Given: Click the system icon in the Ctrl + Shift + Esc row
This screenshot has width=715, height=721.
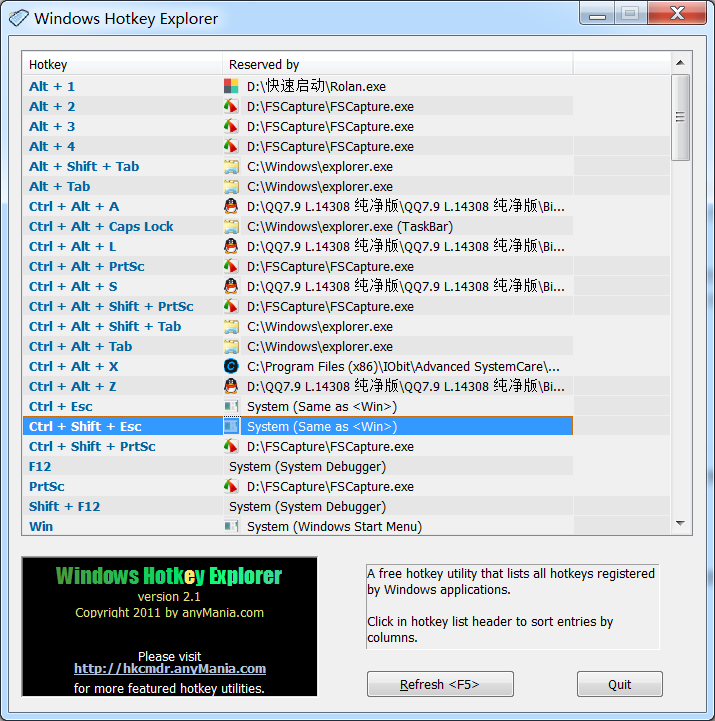Looking at the screenshot, I should pyautogui.click(x=231, y=426).
